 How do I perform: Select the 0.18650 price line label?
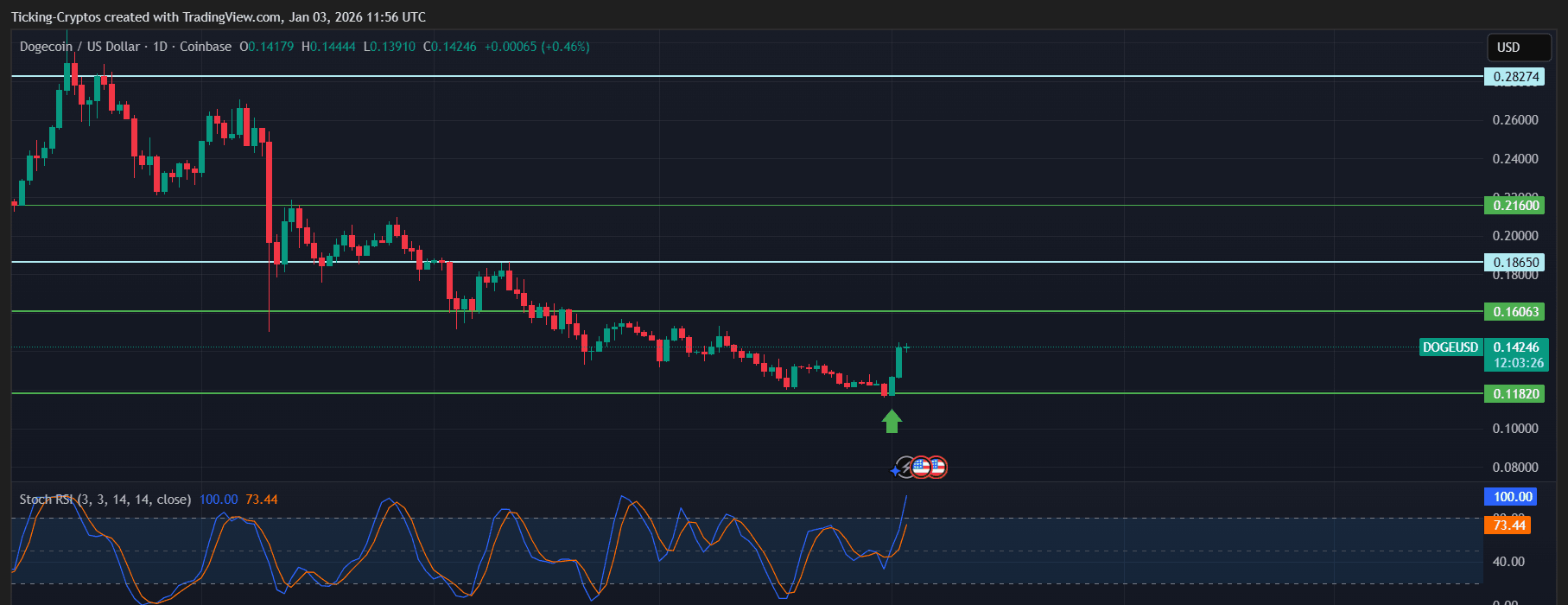click(x=1514, y=262)
